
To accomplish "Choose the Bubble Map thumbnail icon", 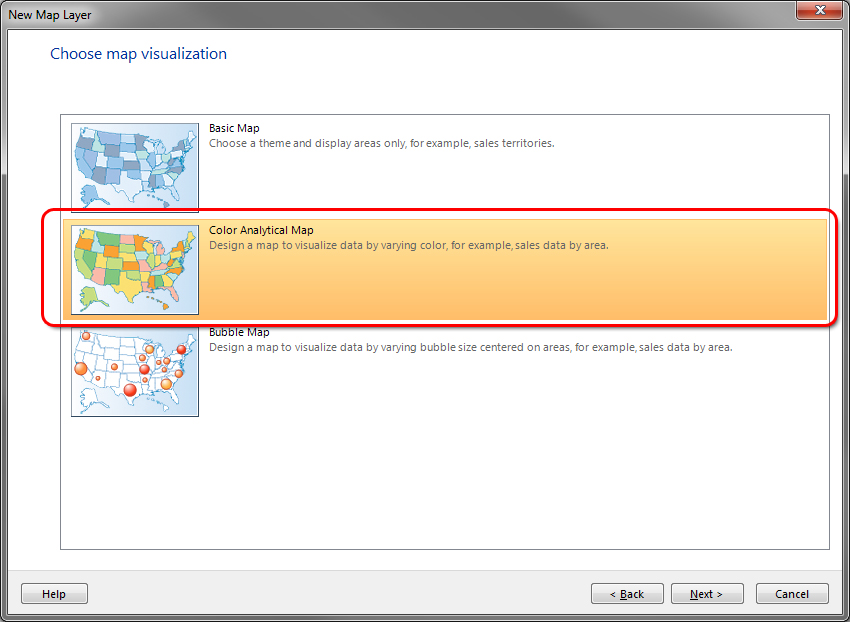I will (x=135, y=371).
